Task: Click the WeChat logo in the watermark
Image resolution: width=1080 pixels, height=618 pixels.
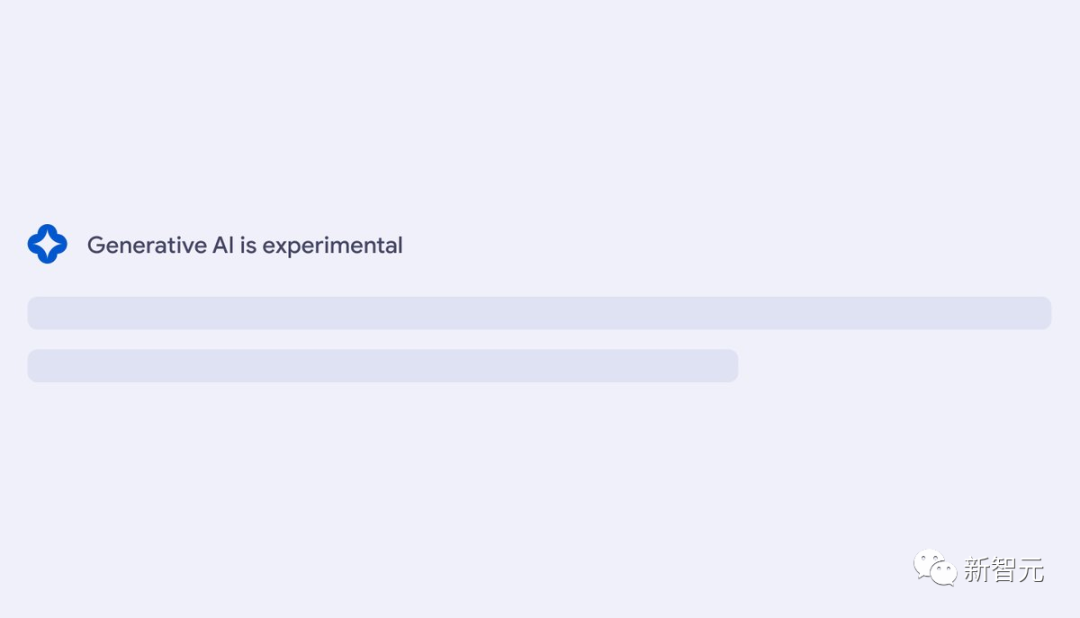Action: (x=934, y=569)
